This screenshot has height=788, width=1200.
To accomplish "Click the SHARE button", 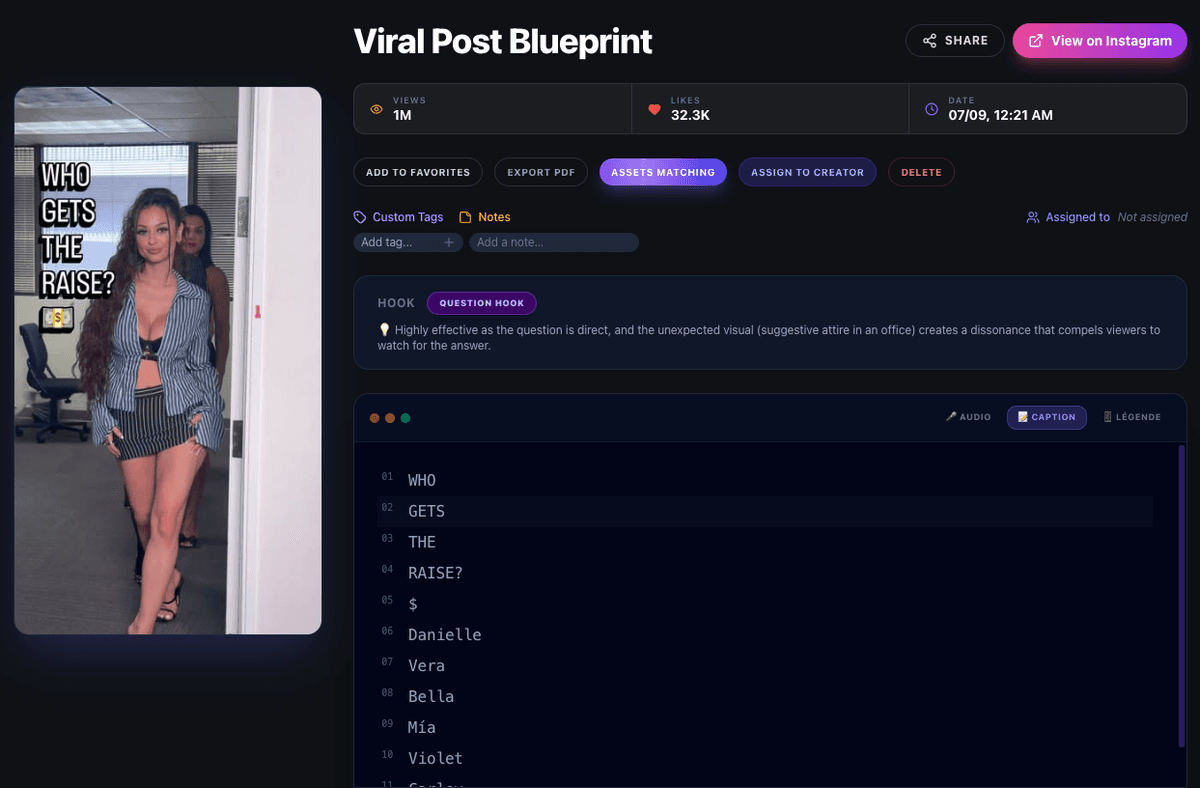I will point(955,41).
